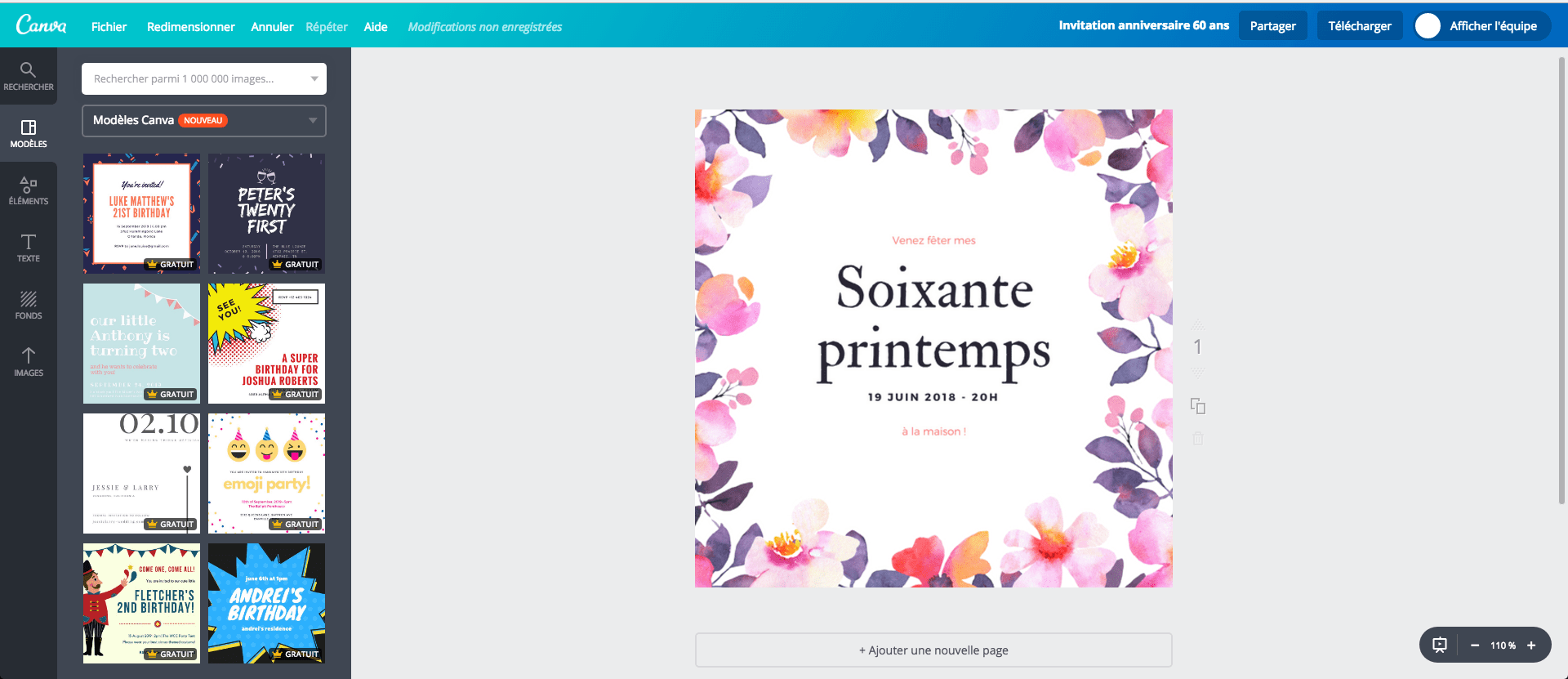Screen dimensions: 1568x679
Task: Select A Super Birthday for Joshua template
Action: click(266, 343)
